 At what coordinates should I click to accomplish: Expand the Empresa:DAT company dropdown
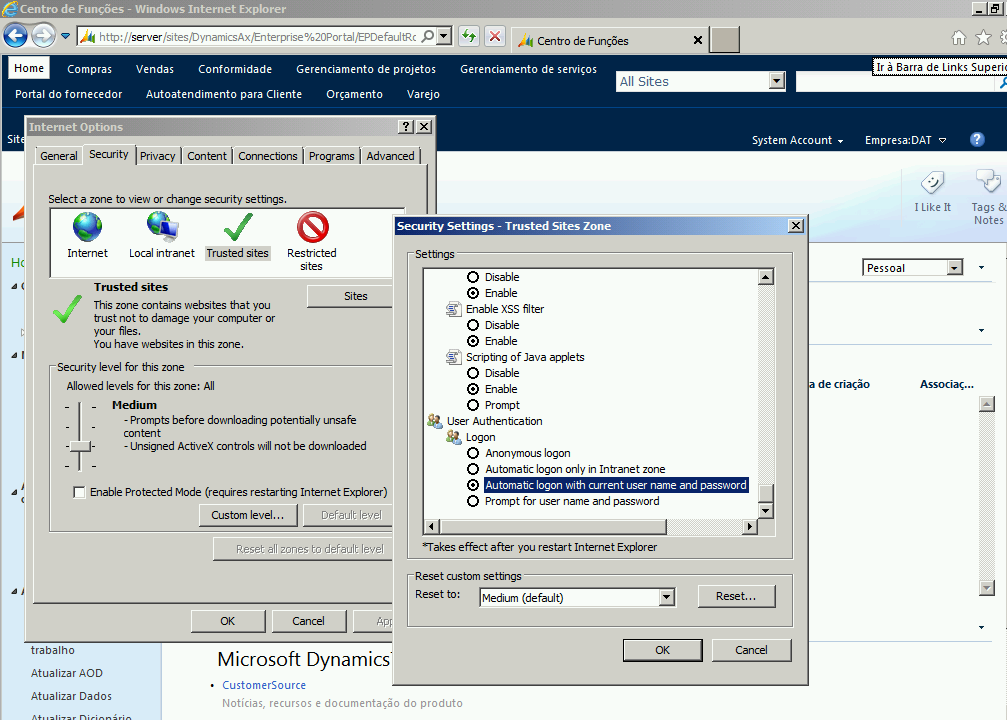click(x=905, y=140)
